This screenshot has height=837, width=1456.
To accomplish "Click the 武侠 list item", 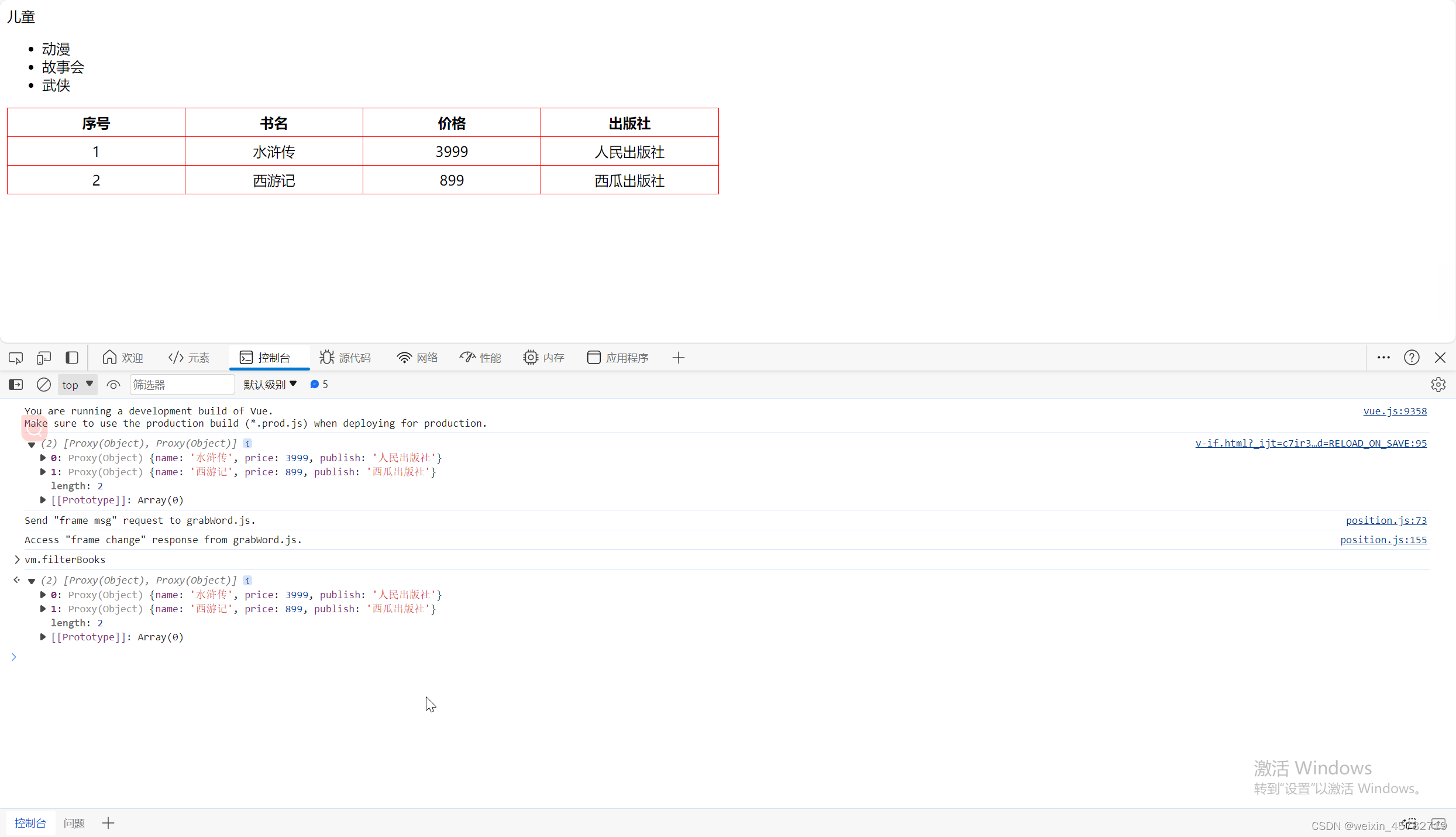I will click(56, 85).
